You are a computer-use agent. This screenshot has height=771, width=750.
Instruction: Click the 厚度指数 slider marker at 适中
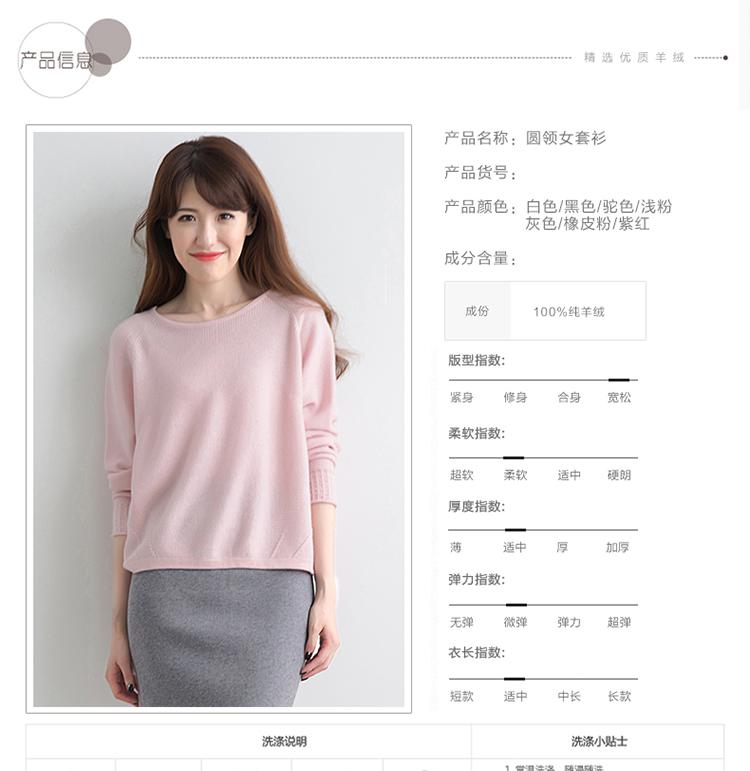pyautogui.click(x=515, y=530)
